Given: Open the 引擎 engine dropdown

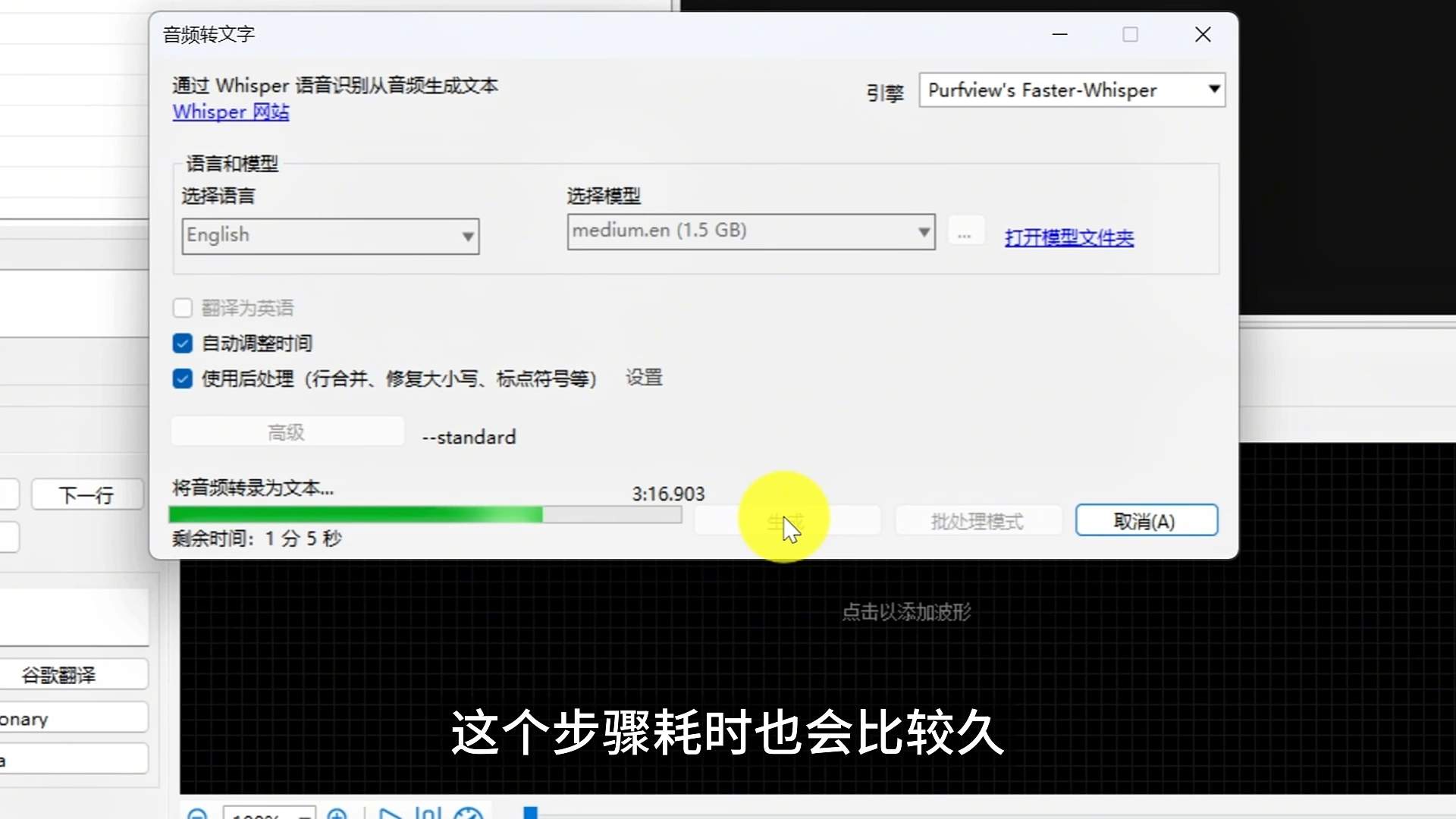Looking at the screenshot, I should point(1071,90).
